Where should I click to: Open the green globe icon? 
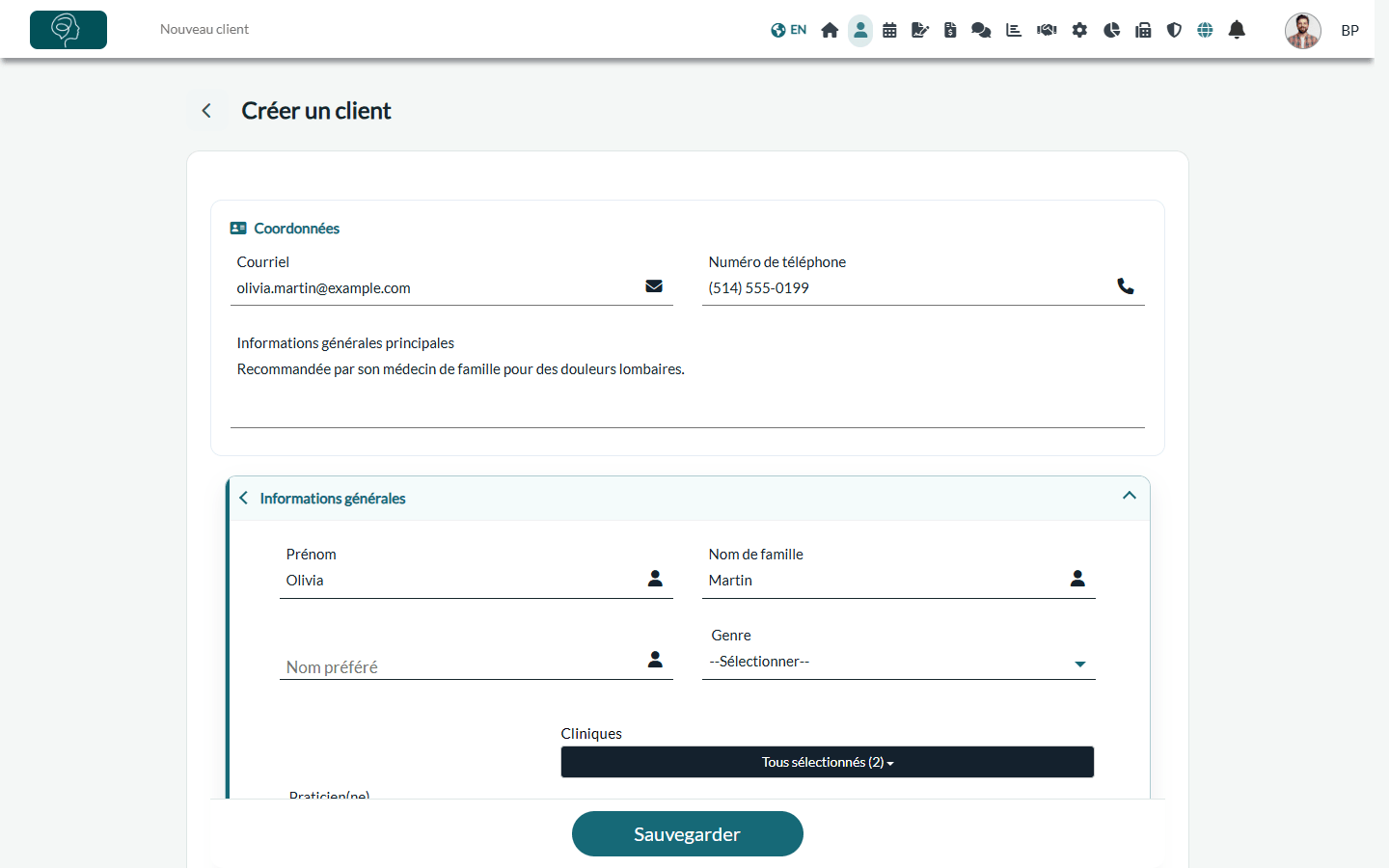tap(1205, 30)
